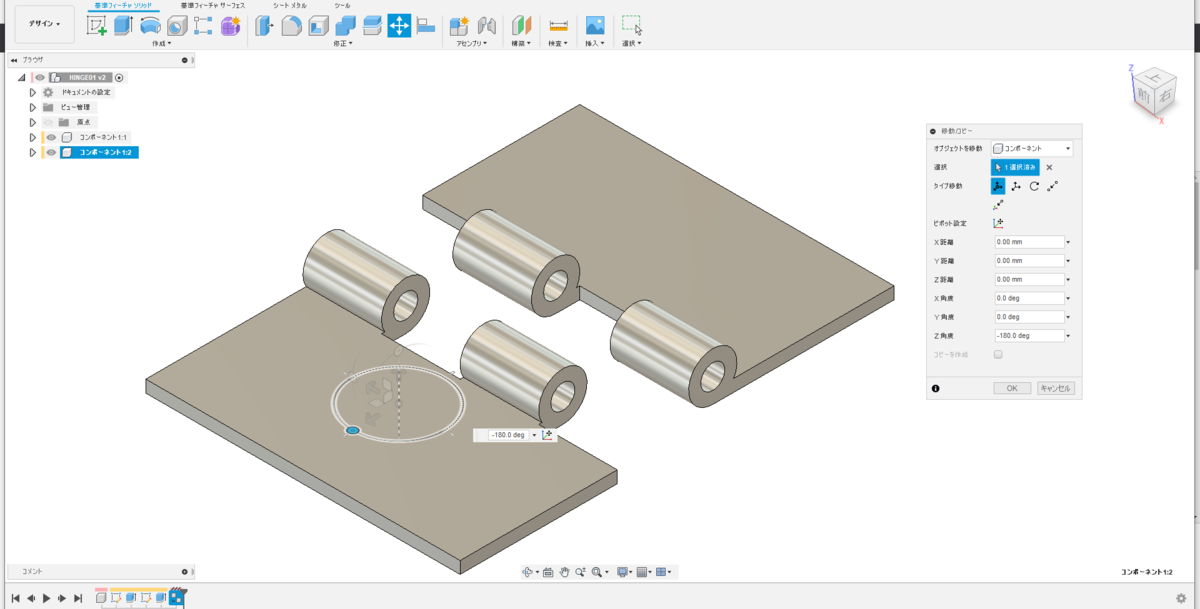Click the Look At navigation icon
The image size is (1200, 609).
pos(548,572)
